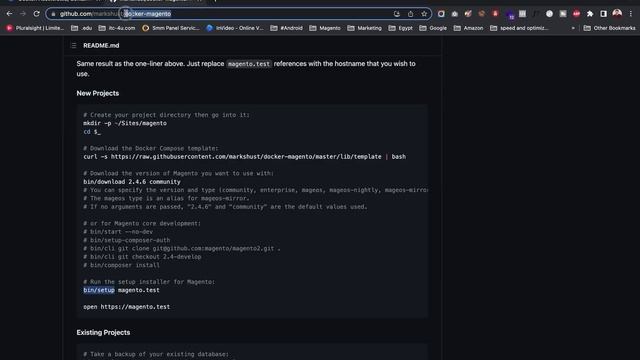The image size is (640, 360).
Task: Open the Chrome profile avatar
Action: pyautogui.click(x=617, y=14)
